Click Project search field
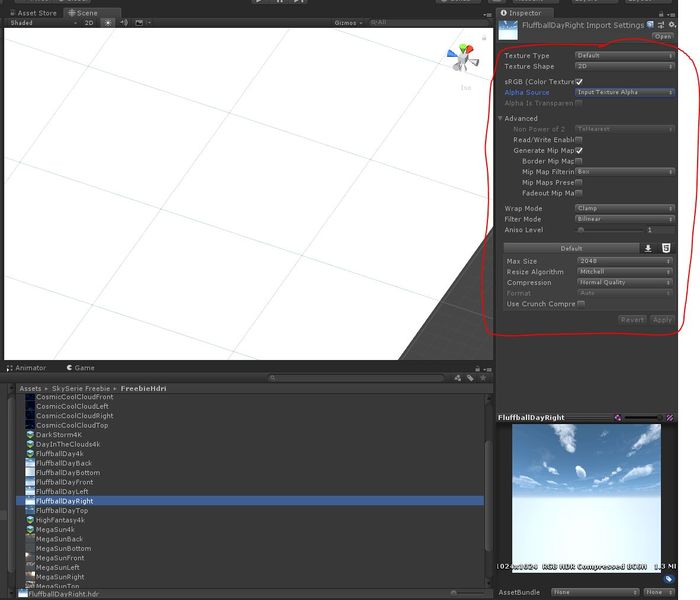This screenshot has width=700, height=600. 356,378
